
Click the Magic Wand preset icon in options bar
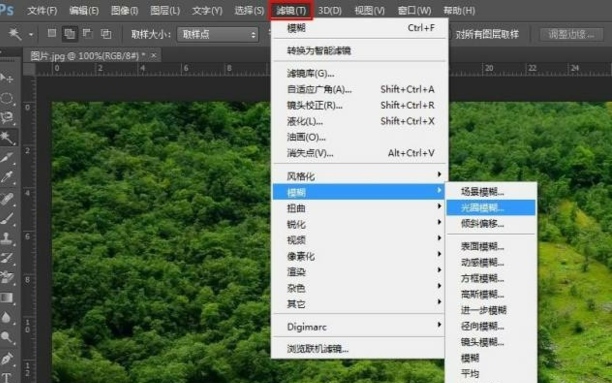[x=15, y=34]
